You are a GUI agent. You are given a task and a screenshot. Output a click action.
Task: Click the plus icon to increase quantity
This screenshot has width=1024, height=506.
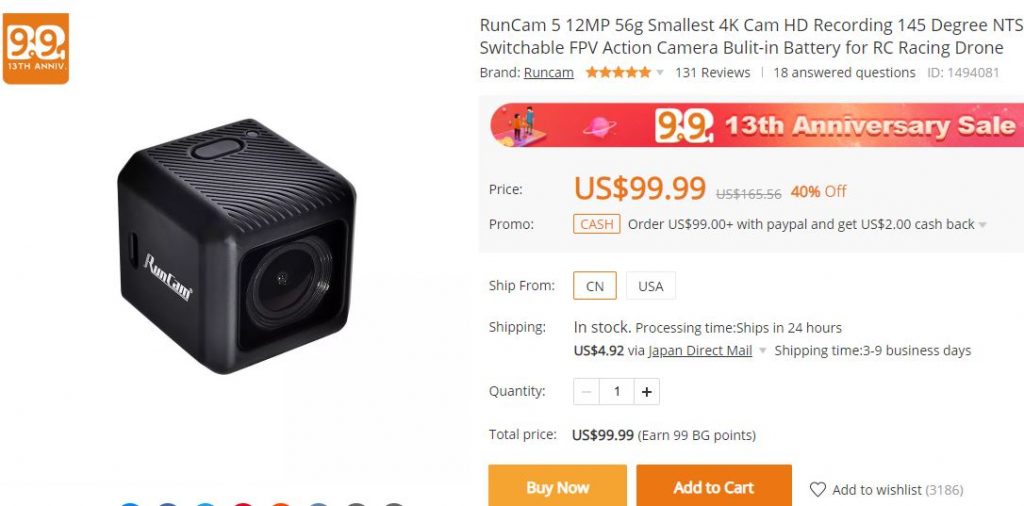(x=647, y=392)
